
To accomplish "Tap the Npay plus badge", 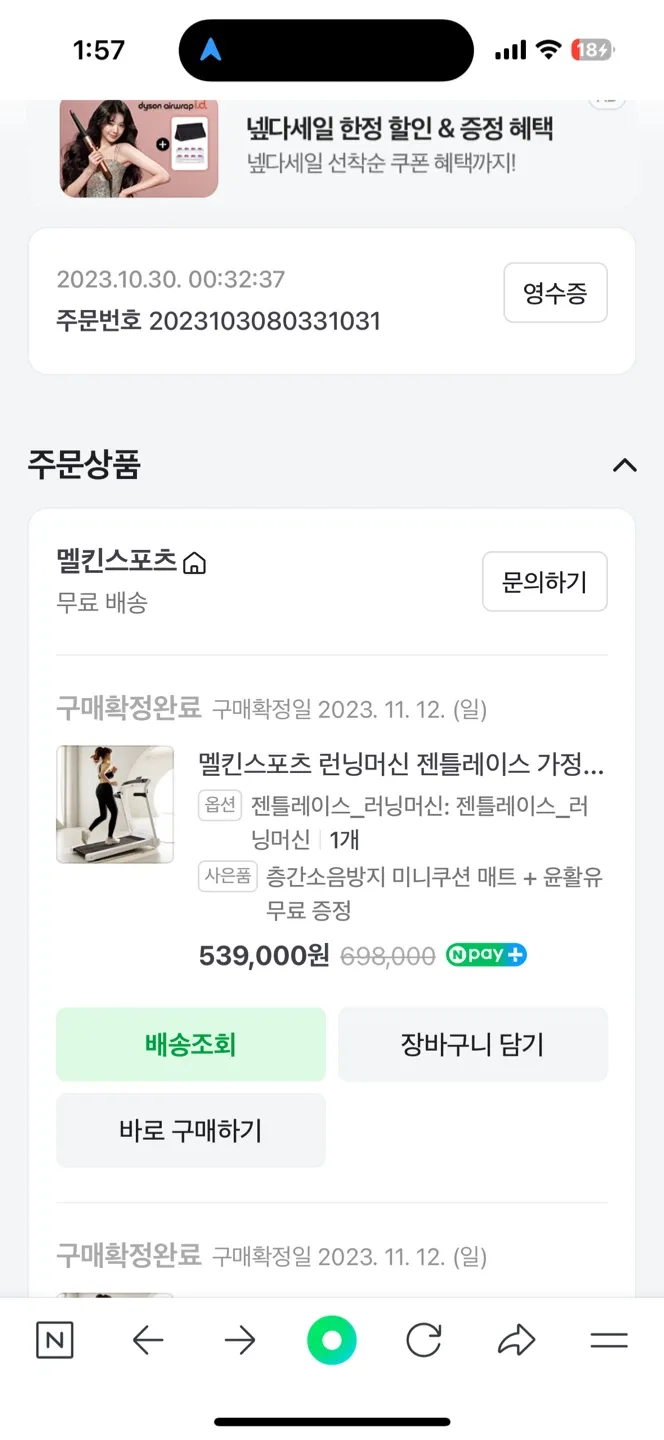I will [486, 955].
